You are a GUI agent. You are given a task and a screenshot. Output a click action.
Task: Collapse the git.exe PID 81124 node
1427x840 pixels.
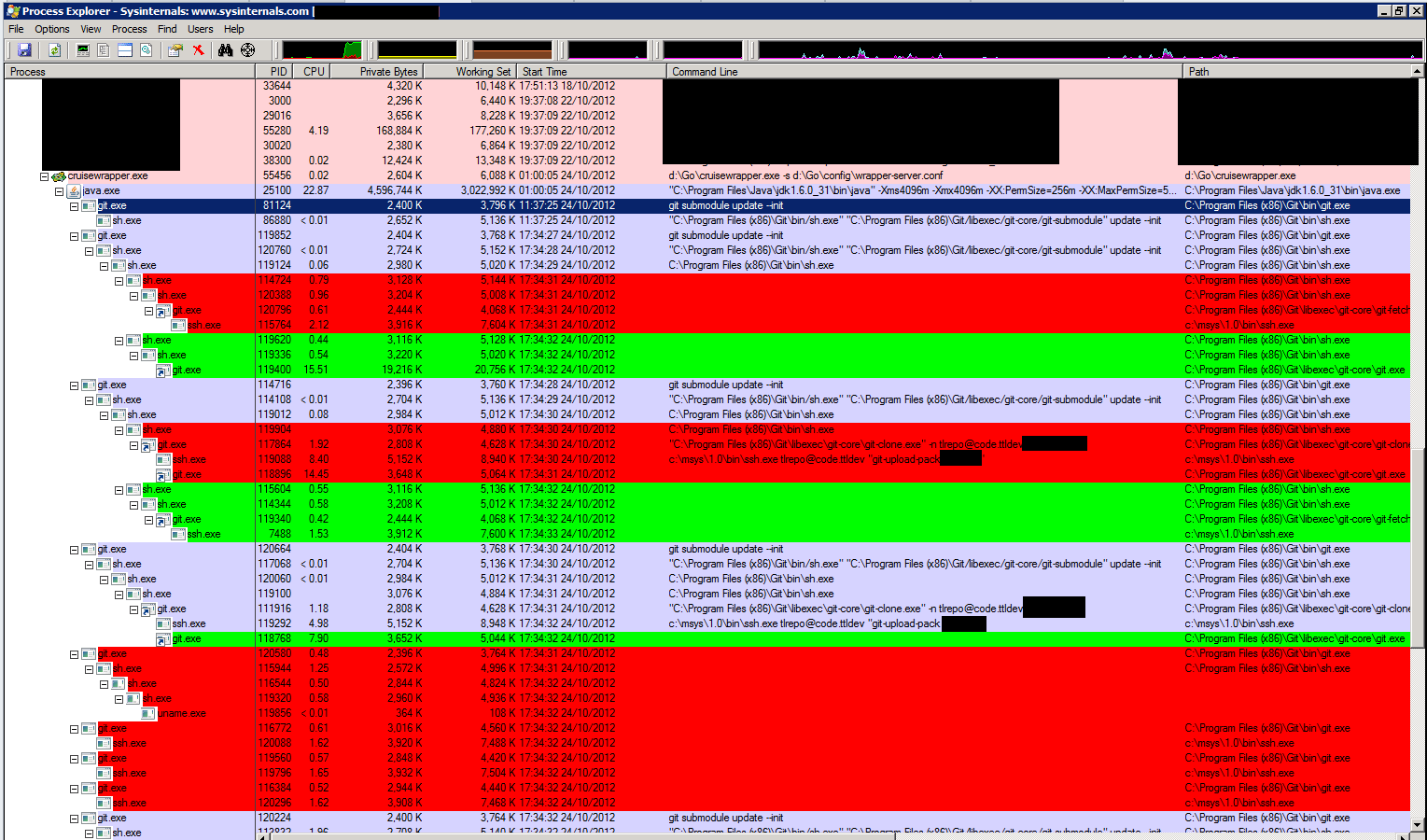[74, 205]
